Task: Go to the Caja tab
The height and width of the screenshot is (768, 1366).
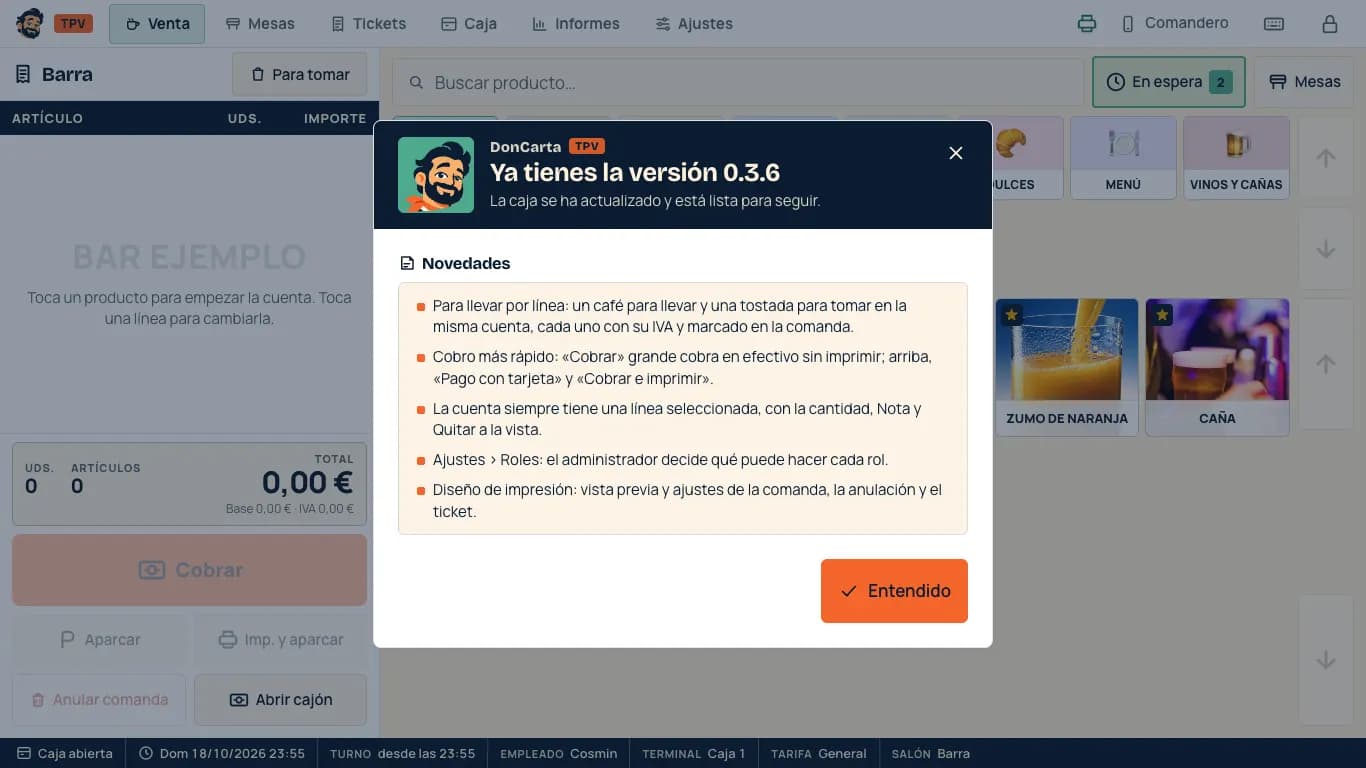Action: point(469,24)
